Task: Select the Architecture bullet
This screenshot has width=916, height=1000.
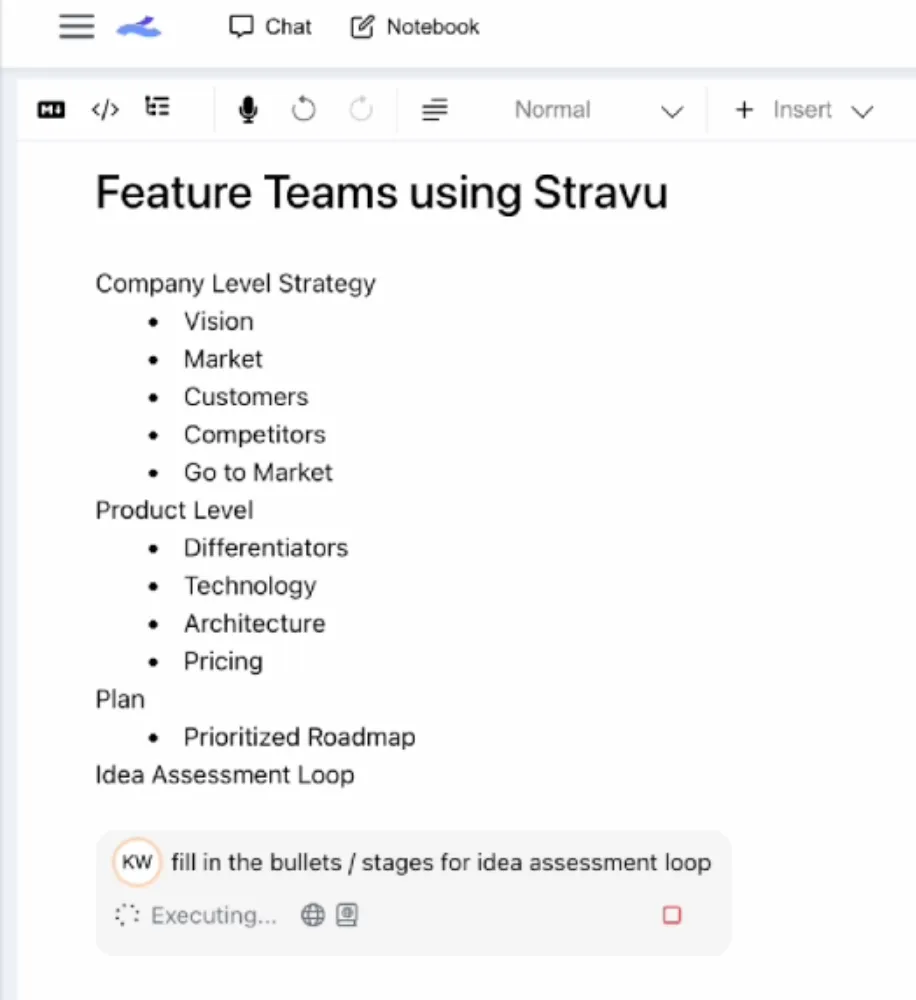Action: (255, 624)
